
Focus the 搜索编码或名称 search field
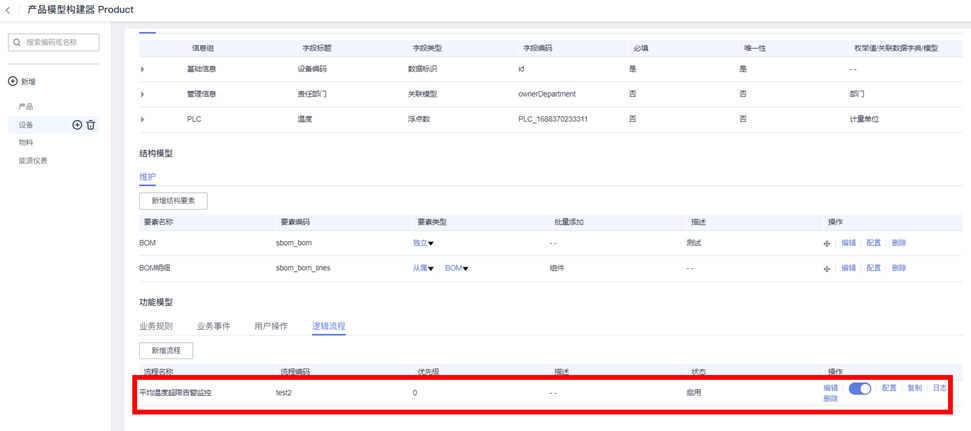pyautogui.click(x=53, y=43)
